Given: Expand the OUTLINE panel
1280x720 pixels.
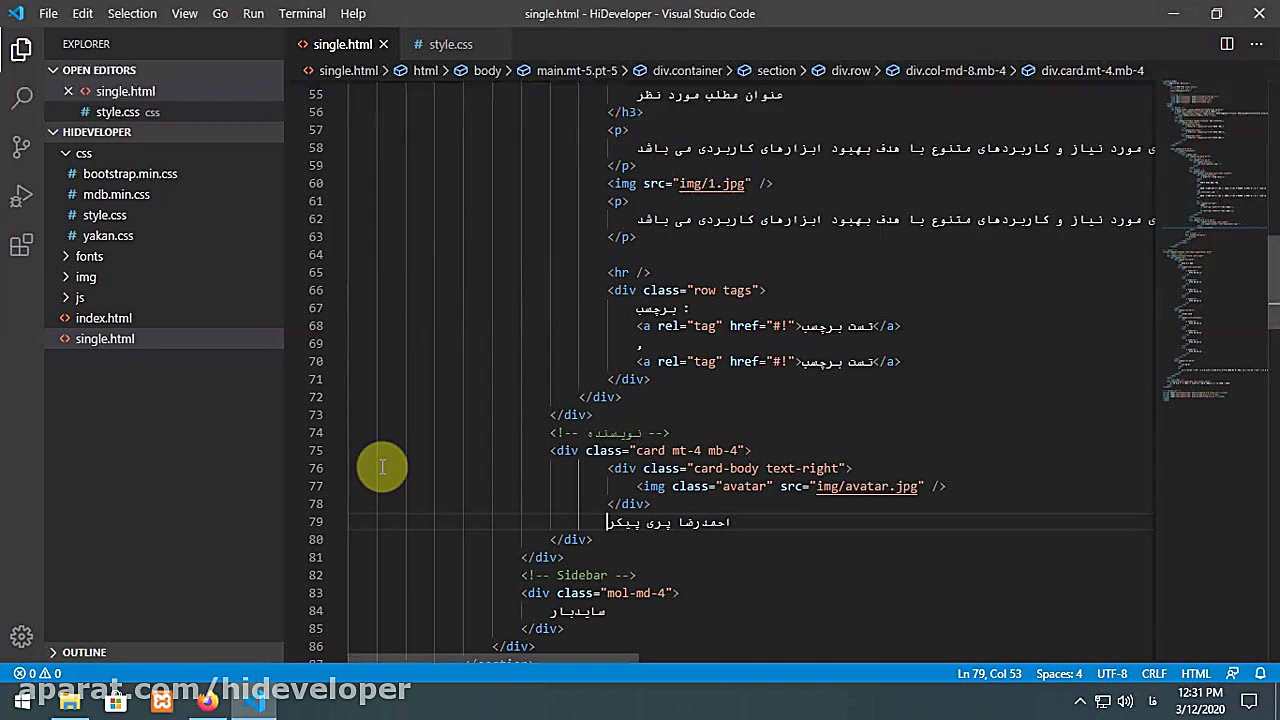Looking at the screenshot, I should 84,652.
